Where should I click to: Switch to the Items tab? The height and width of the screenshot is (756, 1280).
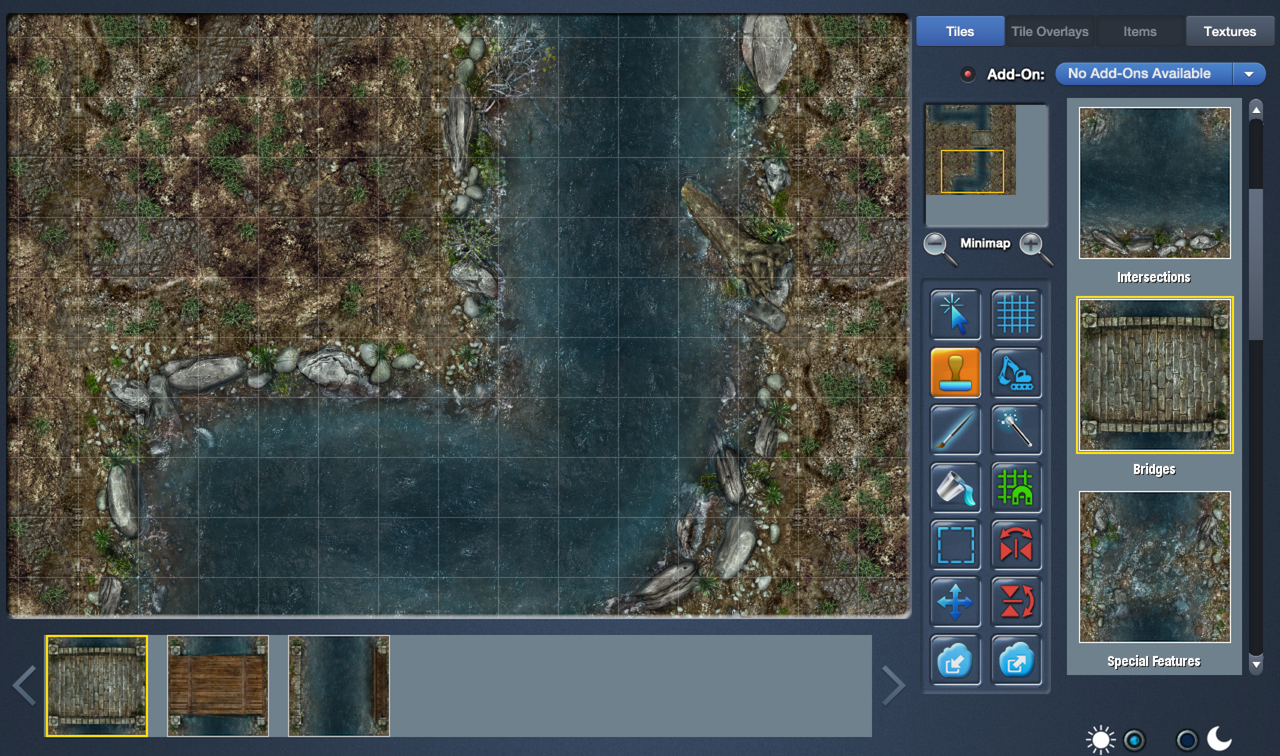click(x=1140, y=31)
